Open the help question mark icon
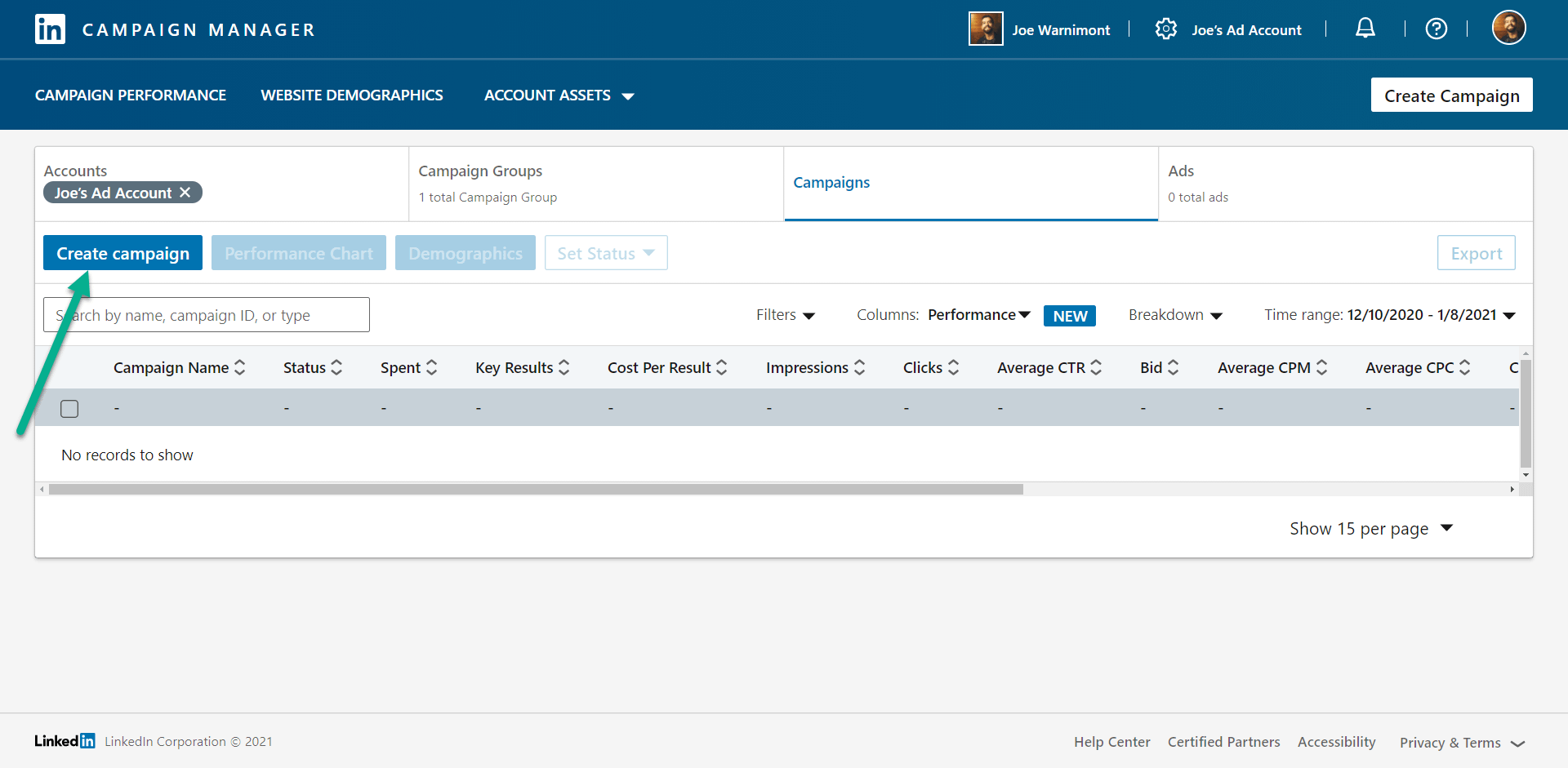Screen dimensions: 1568x768 [1436, 29]
